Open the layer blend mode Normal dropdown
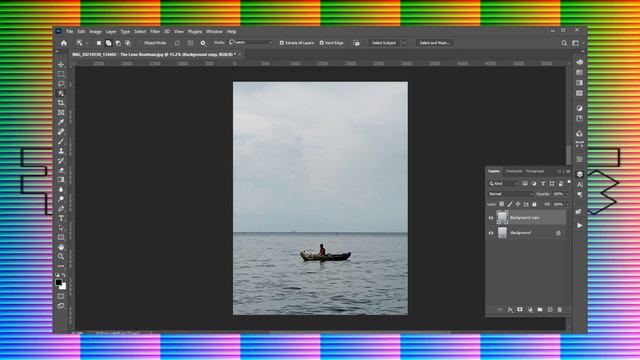 coord(511,194)
